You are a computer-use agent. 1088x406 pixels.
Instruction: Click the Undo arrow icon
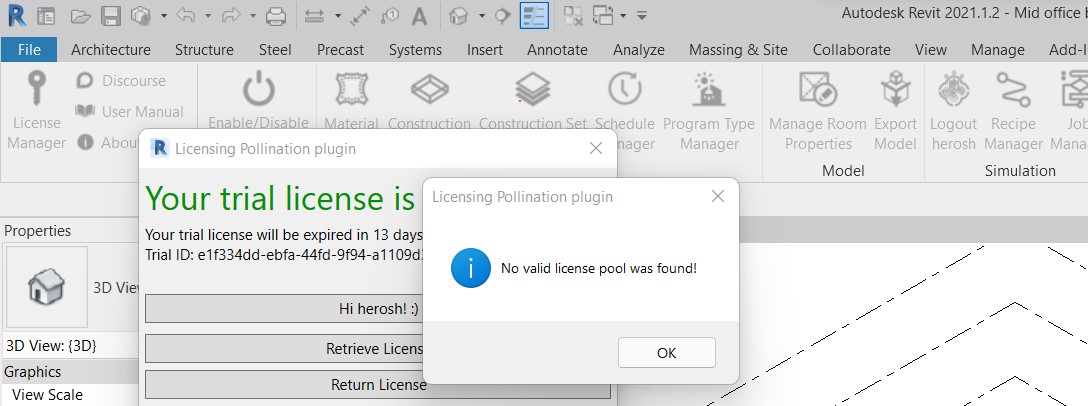click(x=185, y=15)
